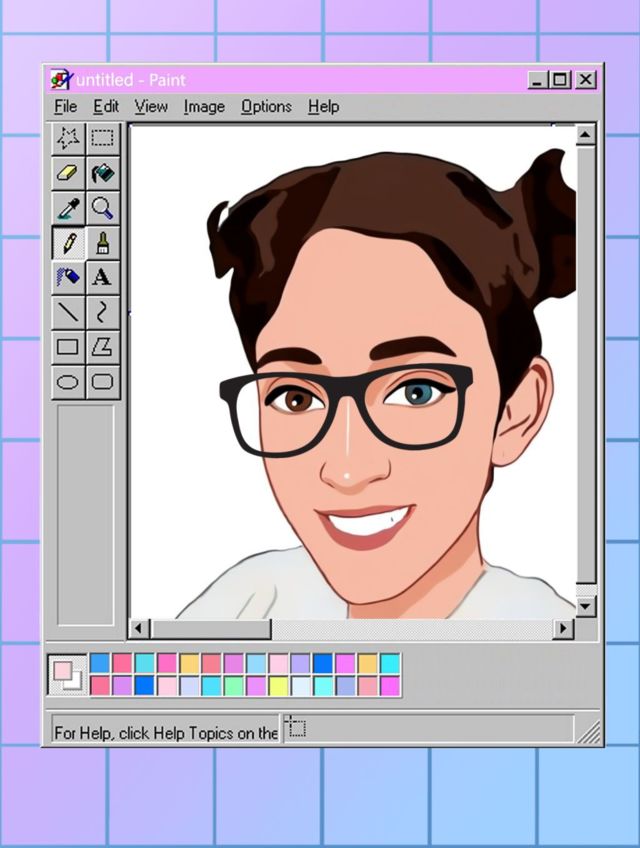Maximize the Paint window
Image resolution: width=640 pixels, height=848 pixels.
point(561,80)
